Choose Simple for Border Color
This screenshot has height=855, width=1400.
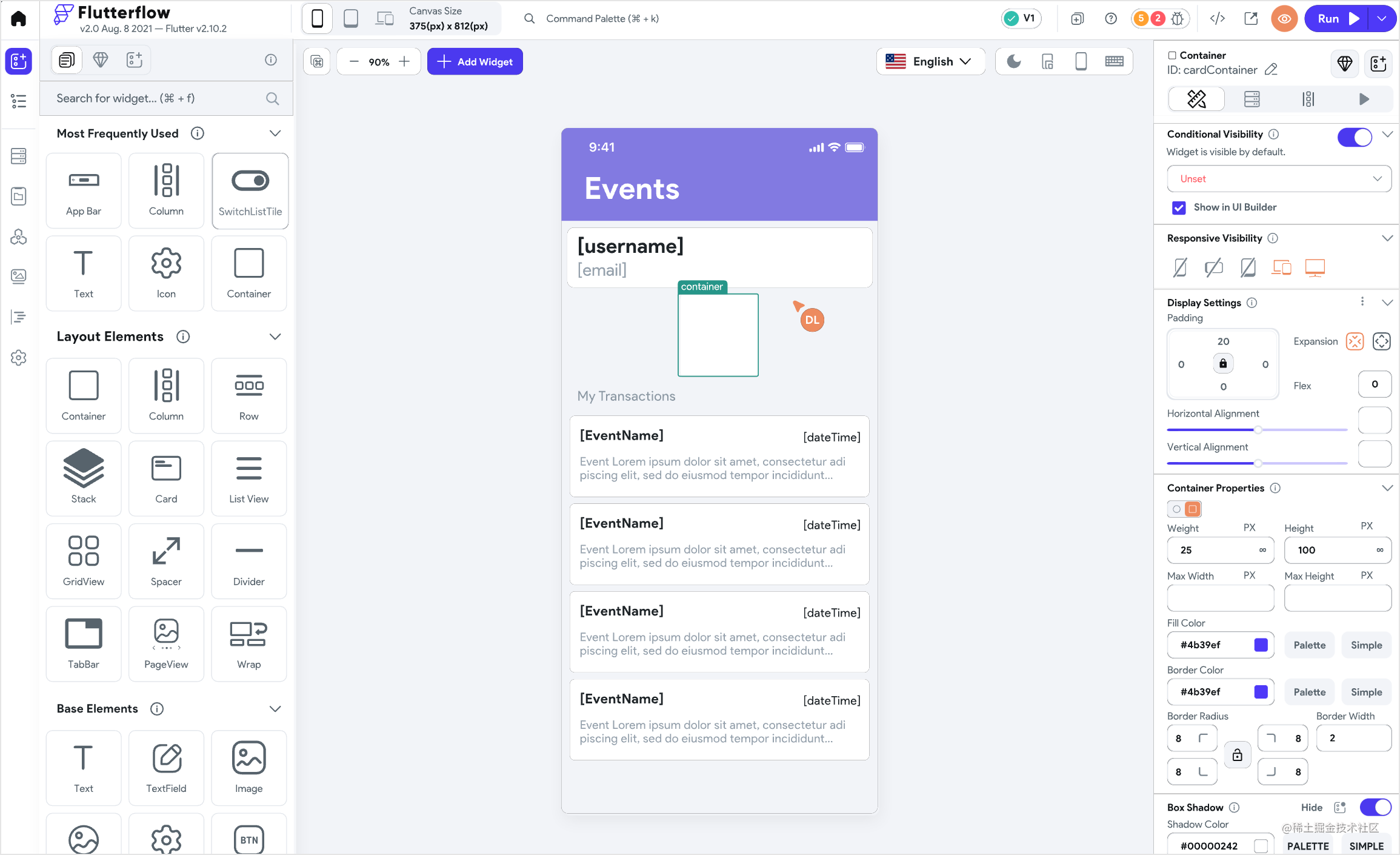click(1366, 692)
